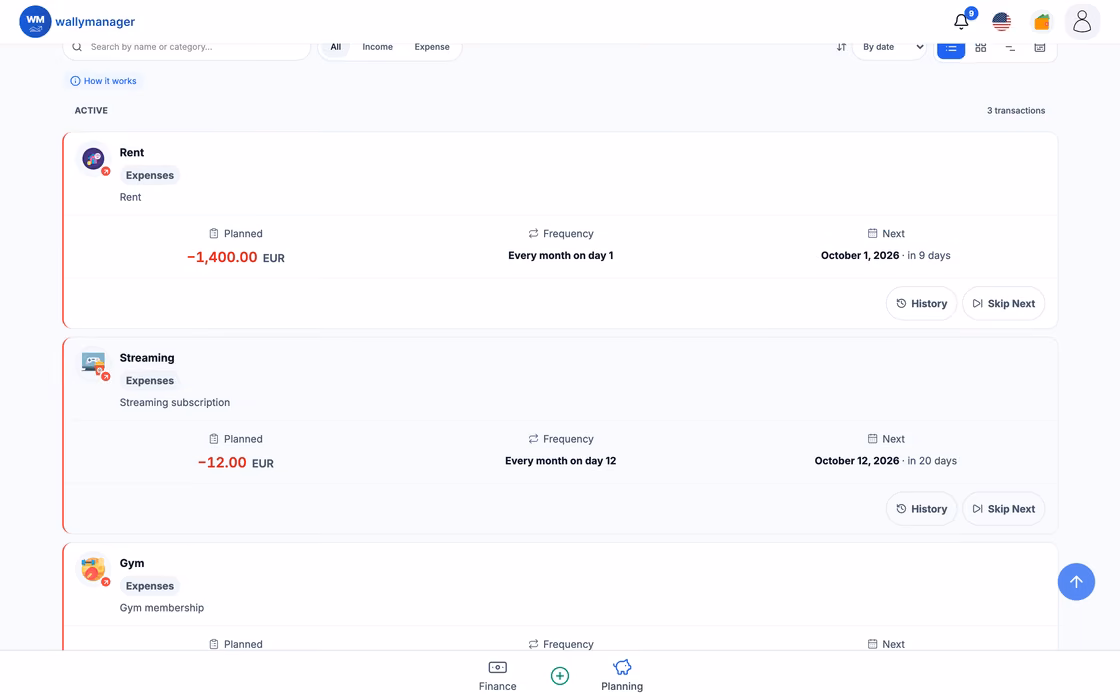Switch to timeline view layout

1010,47
